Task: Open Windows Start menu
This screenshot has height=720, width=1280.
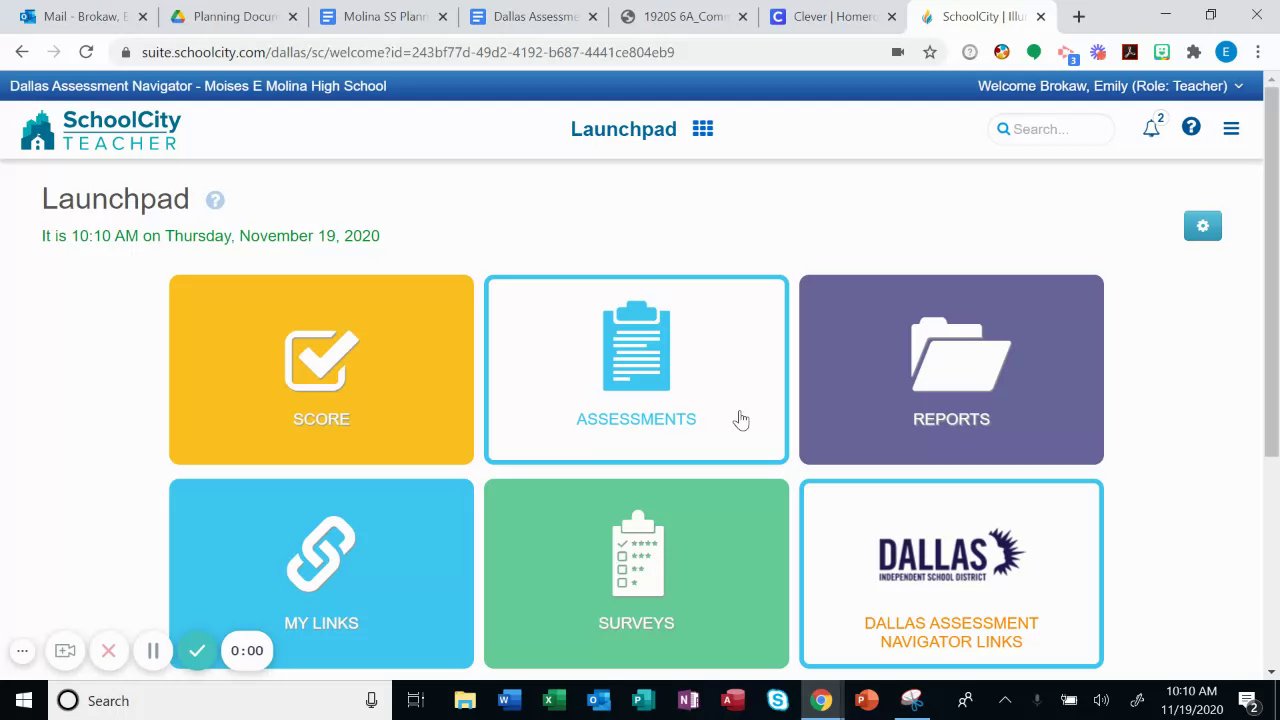Action: pos(24,701)
